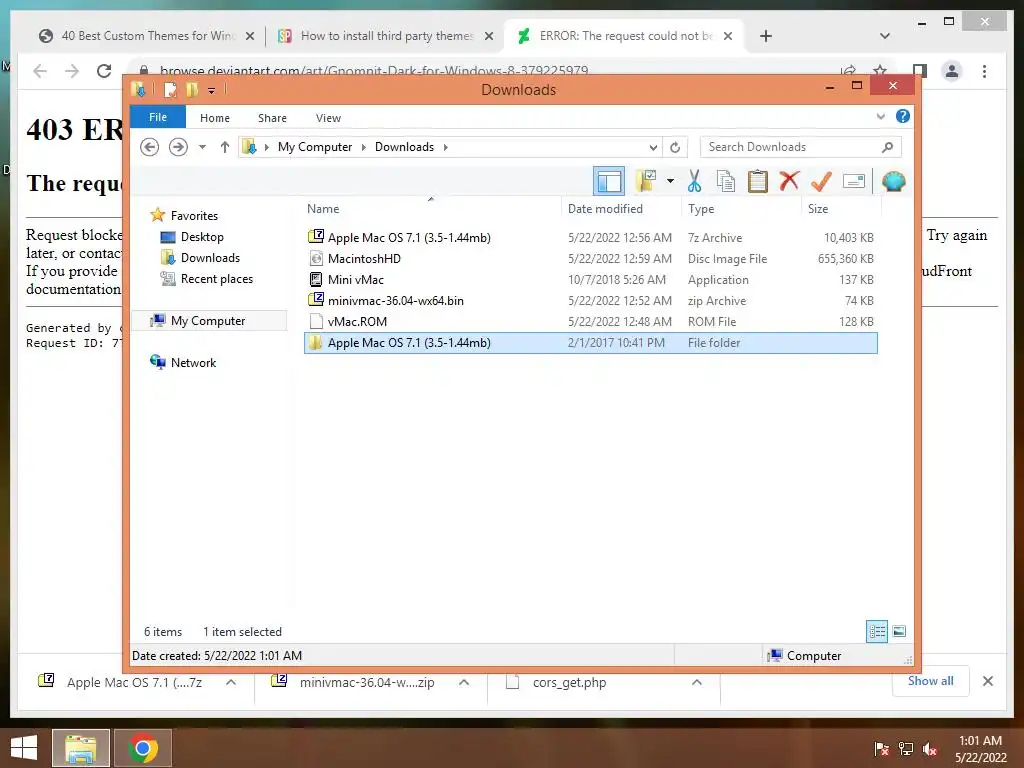This screenshot has width=1024, height=768.
Task: Expand the arrow after My Computer breadcrumb
Action: point(364,147)
